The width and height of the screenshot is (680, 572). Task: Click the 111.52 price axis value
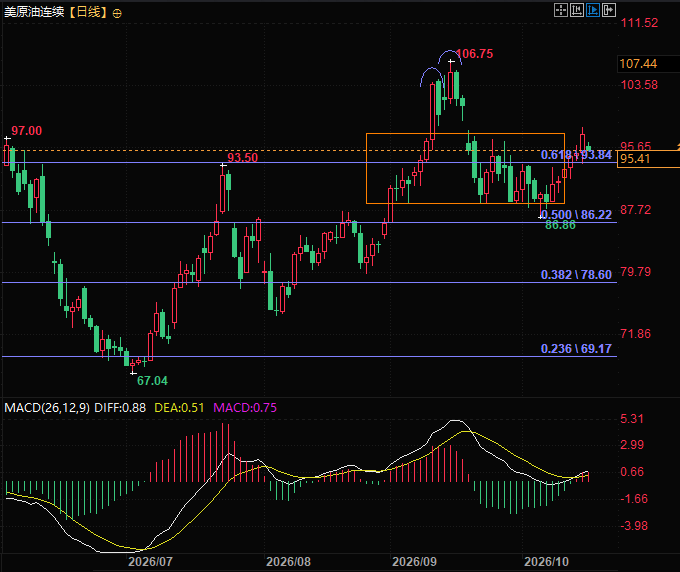(x=639, y=23)
